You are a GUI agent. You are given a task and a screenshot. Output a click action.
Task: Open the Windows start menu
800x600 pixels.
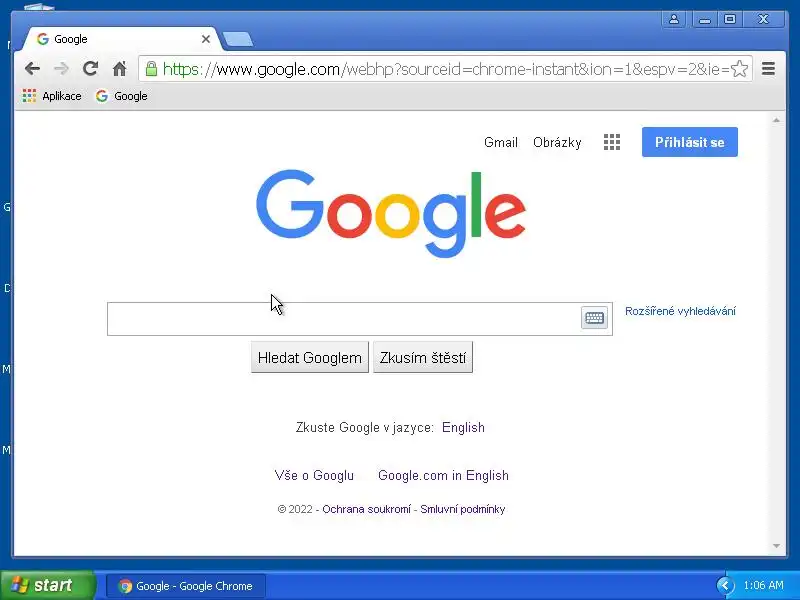[48, 585]
